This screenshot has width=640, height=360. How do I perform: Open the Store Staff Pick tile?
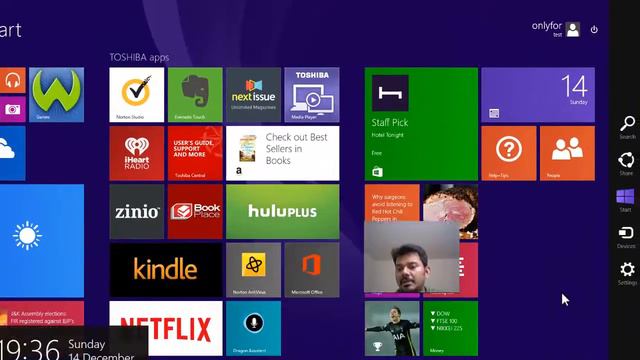pos(421,124)
